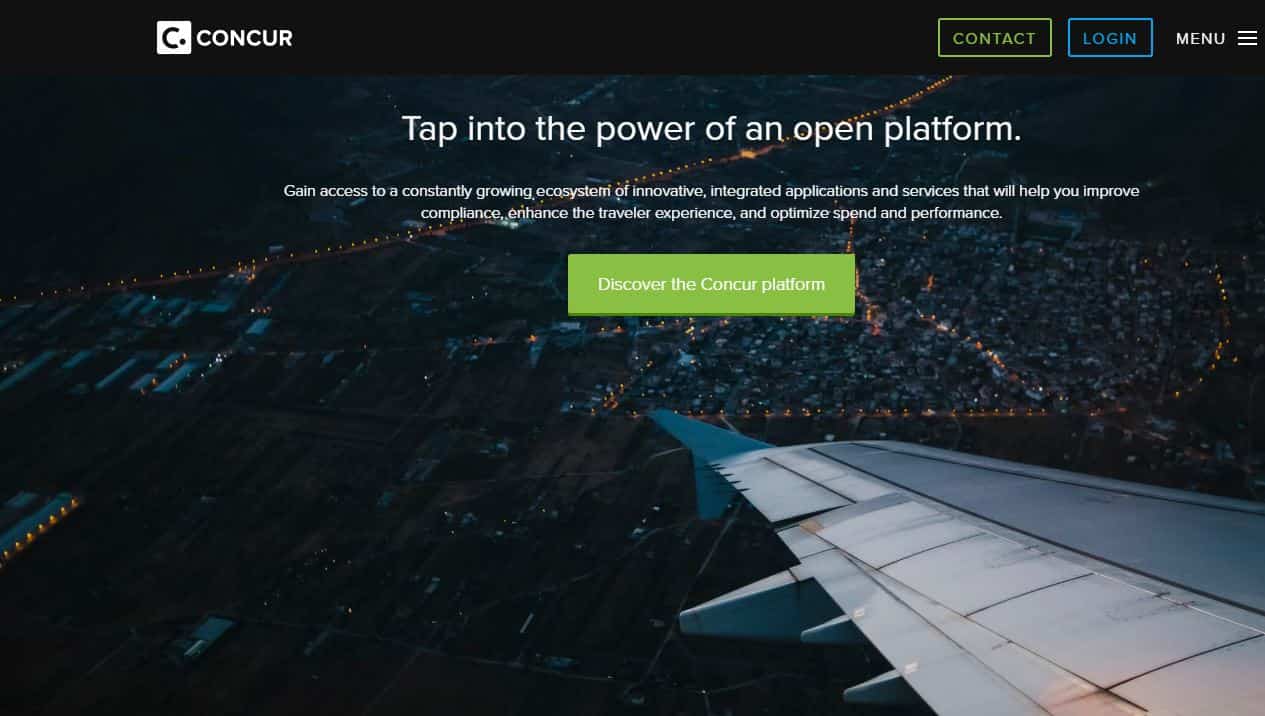Image resolution: width=1265 pixels, height=716 pixels.
Task: Click the CONCUR wordmark text
Action: tap(245, 39)
